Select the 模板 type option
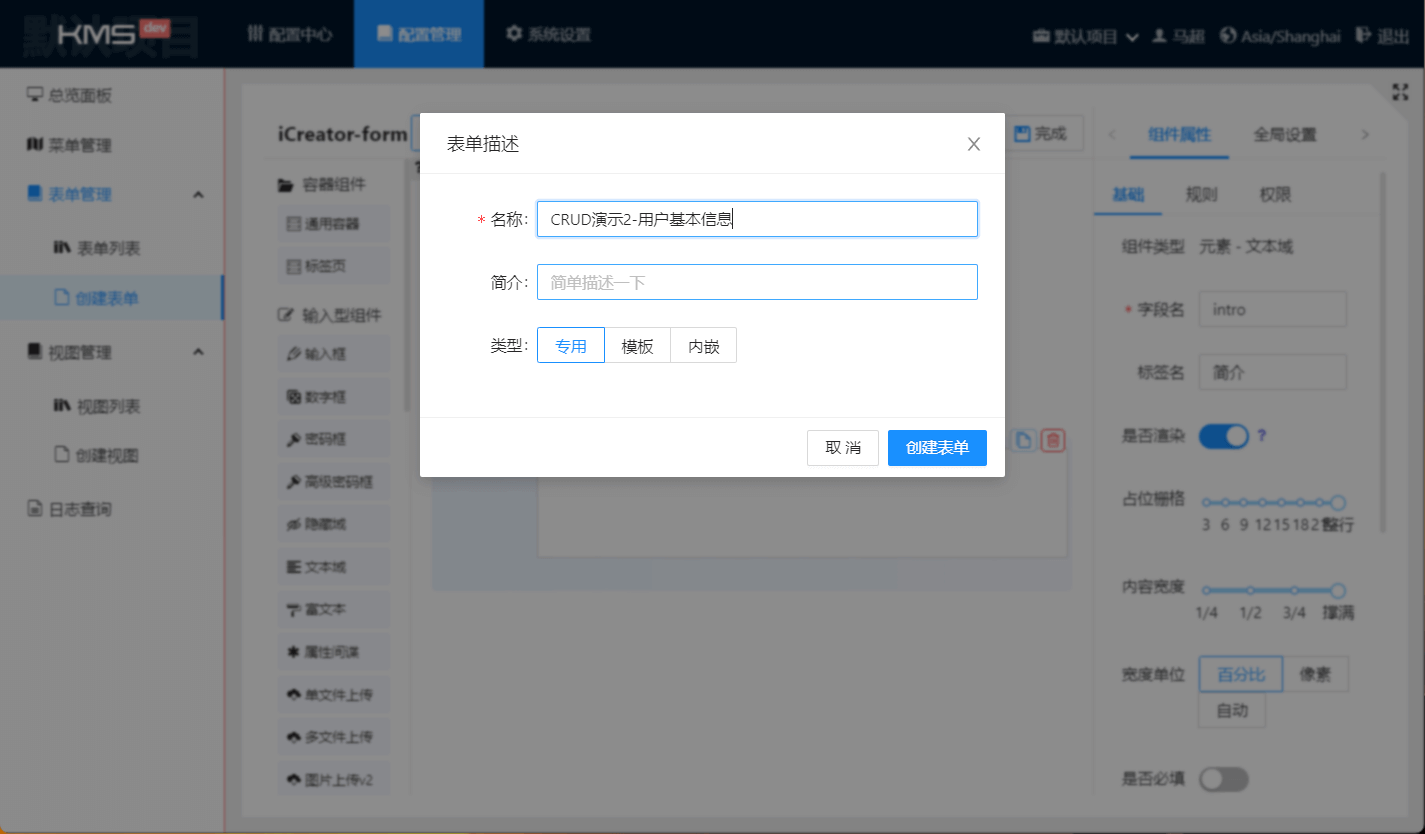The image size is (1425, 834). click(x=637, y=346)
